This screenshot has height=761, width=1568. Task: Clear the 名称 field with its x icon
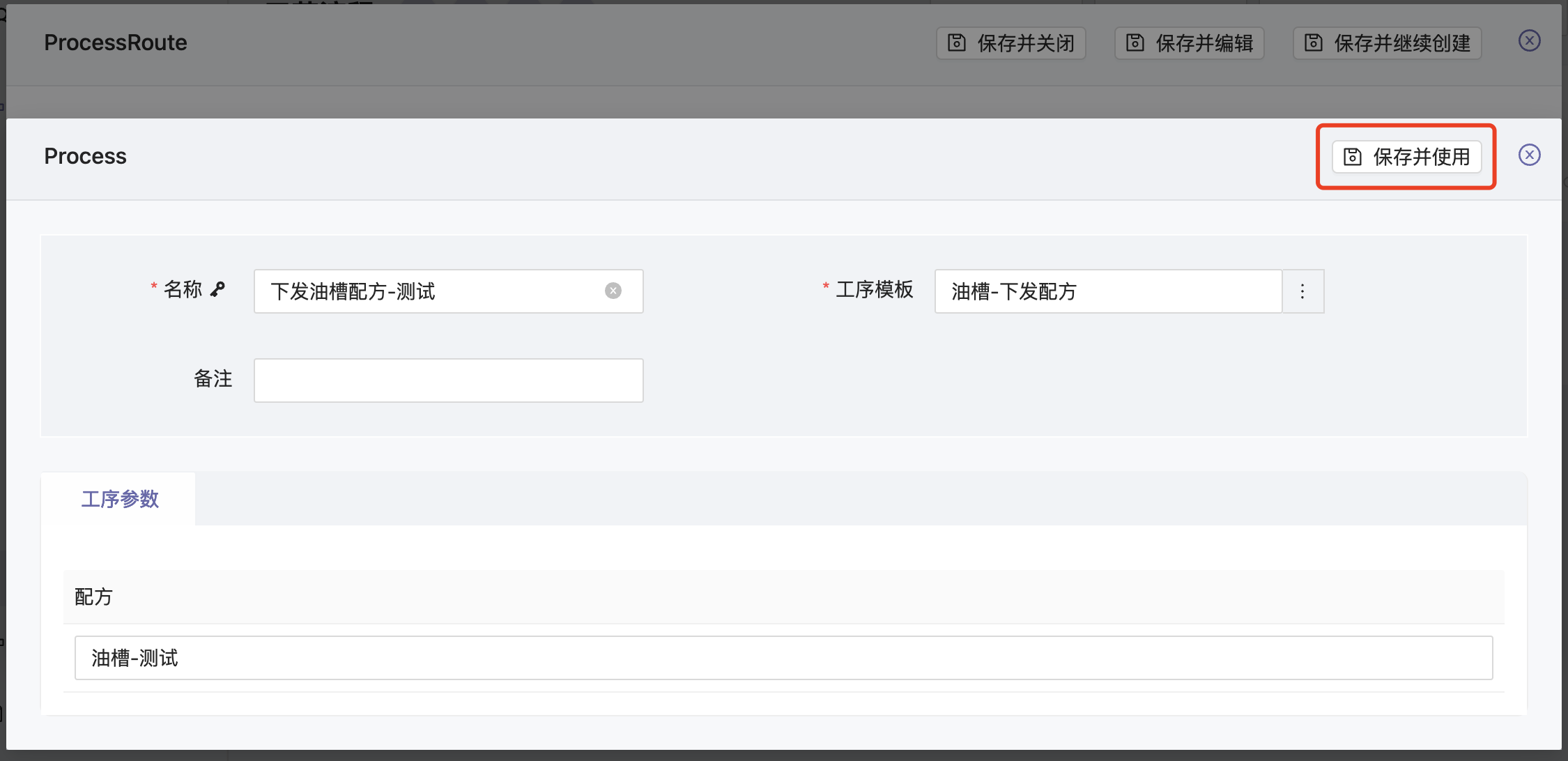tap(613, 291)
